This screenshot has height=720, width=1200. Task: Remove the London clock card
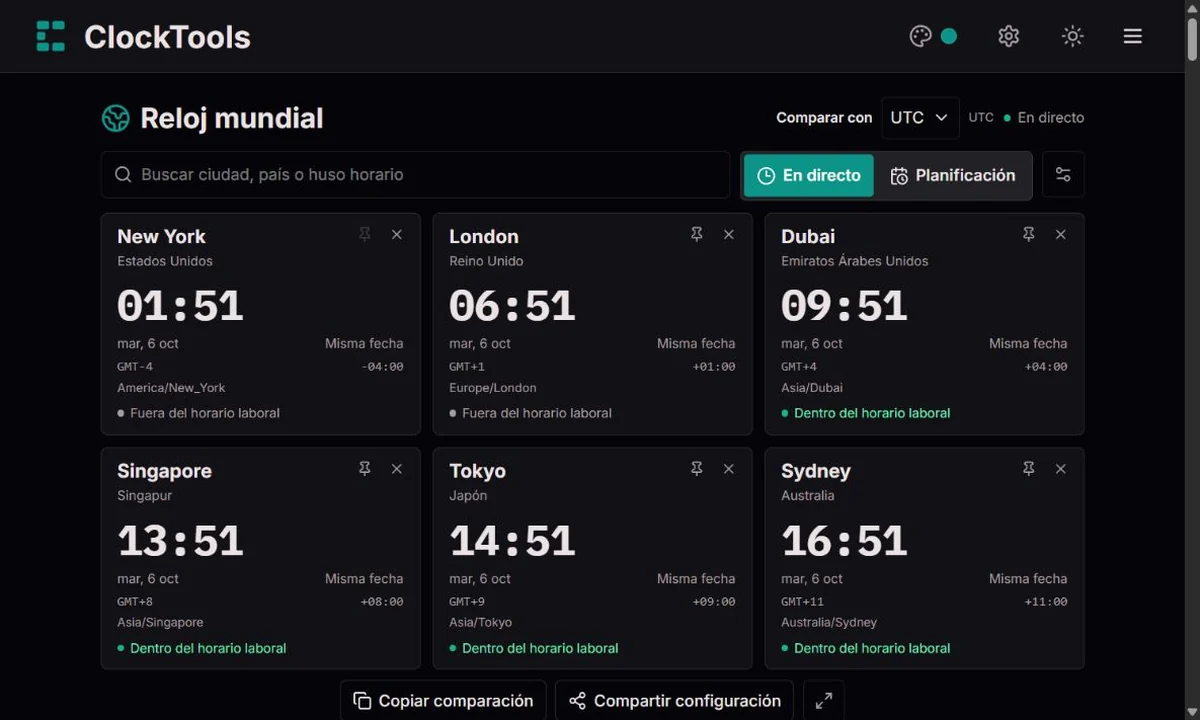(x=729, y=234)
